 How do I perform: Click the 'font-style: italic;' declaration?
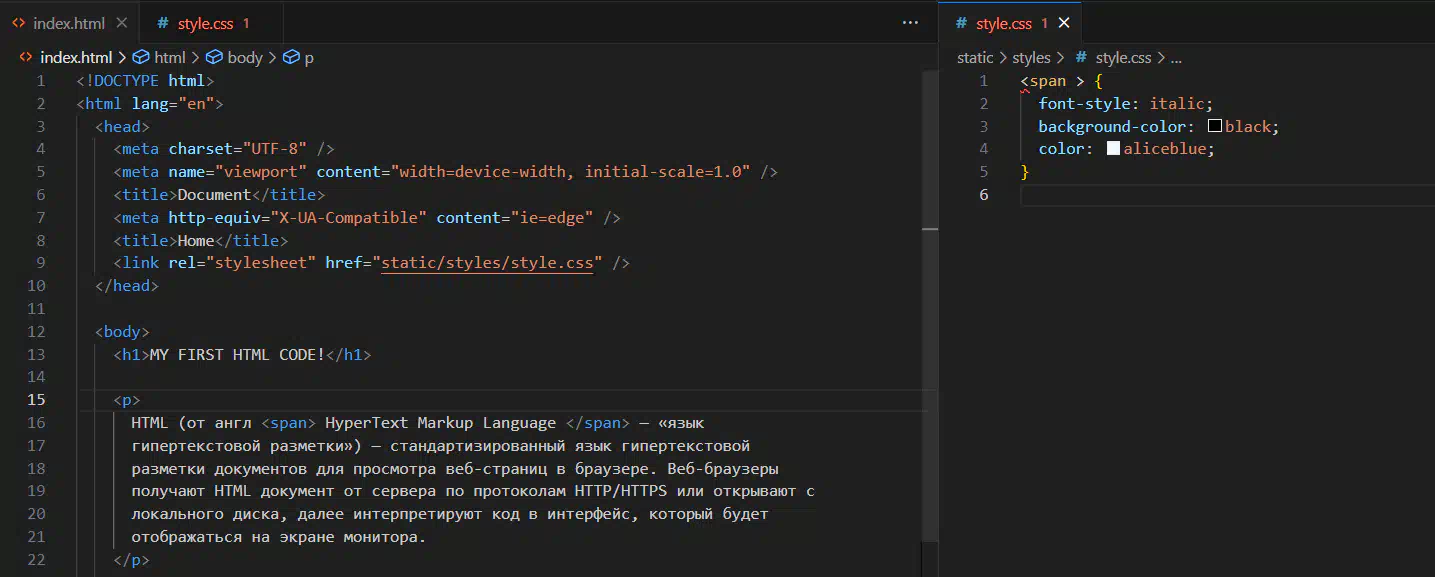point(1125,104)
